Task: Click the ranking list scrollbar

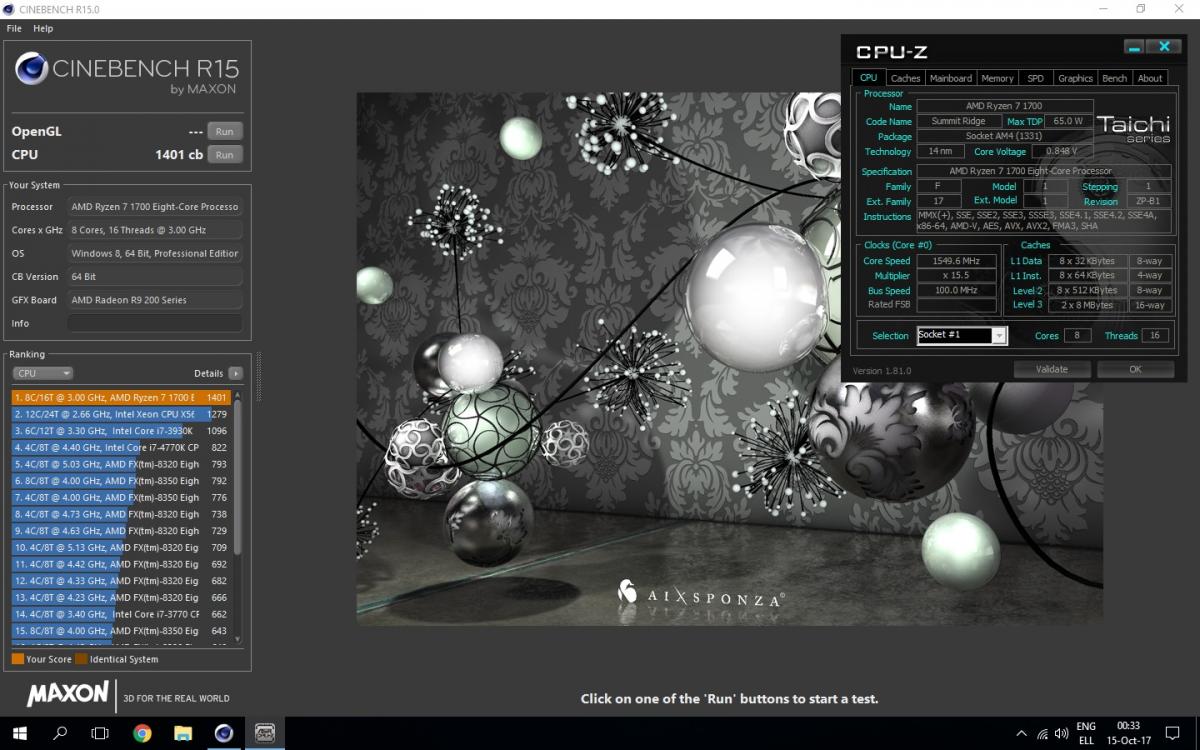Action: click(x=238, y=480)
